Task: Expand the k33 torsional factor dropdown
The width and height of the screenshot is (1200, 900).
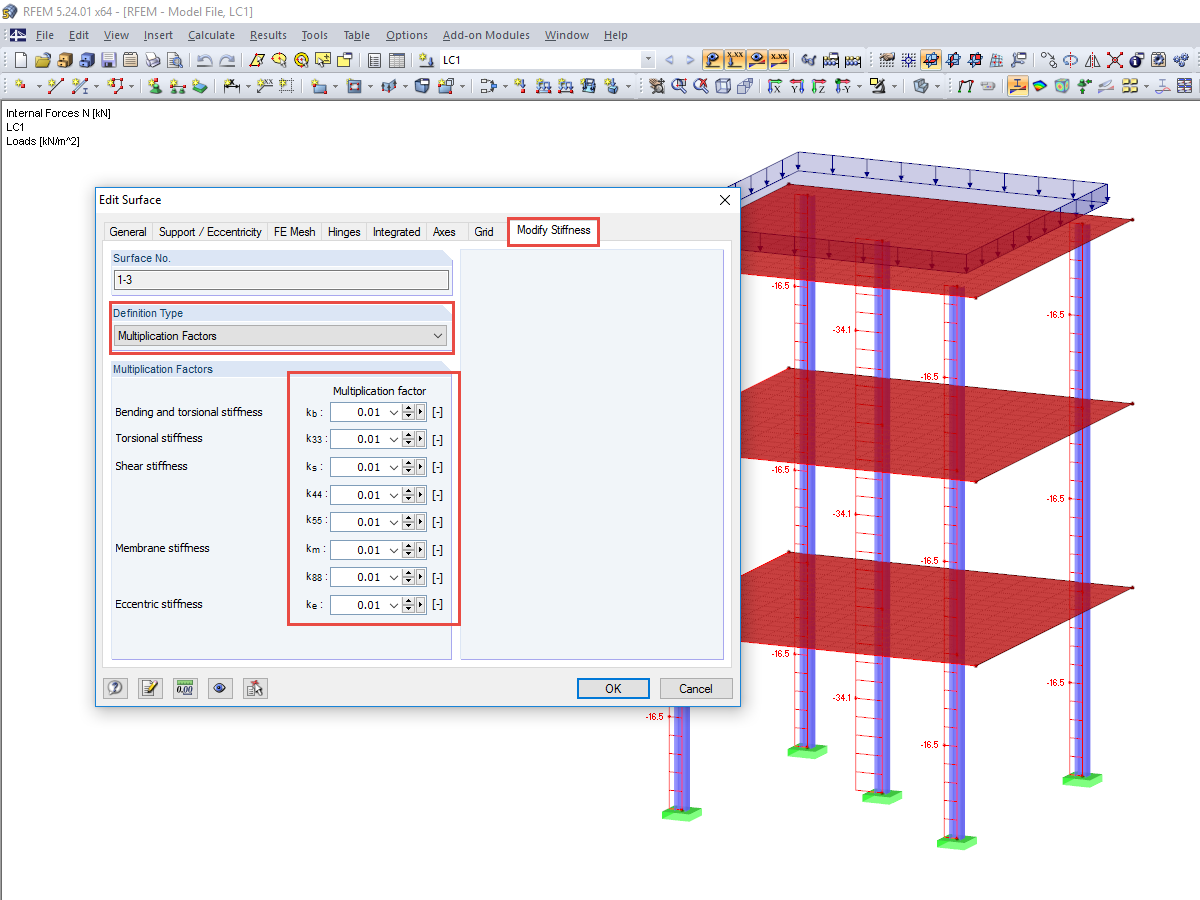Action: 394,439
